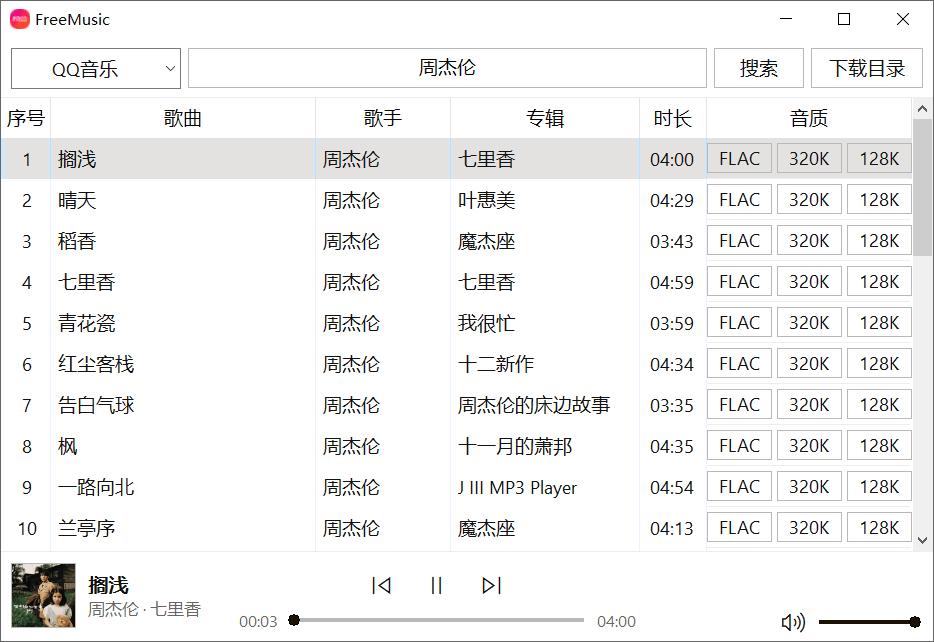934x642 pixels.
Task: Download 稻香 in 320K quality
Action: click(x=809, y=241)
